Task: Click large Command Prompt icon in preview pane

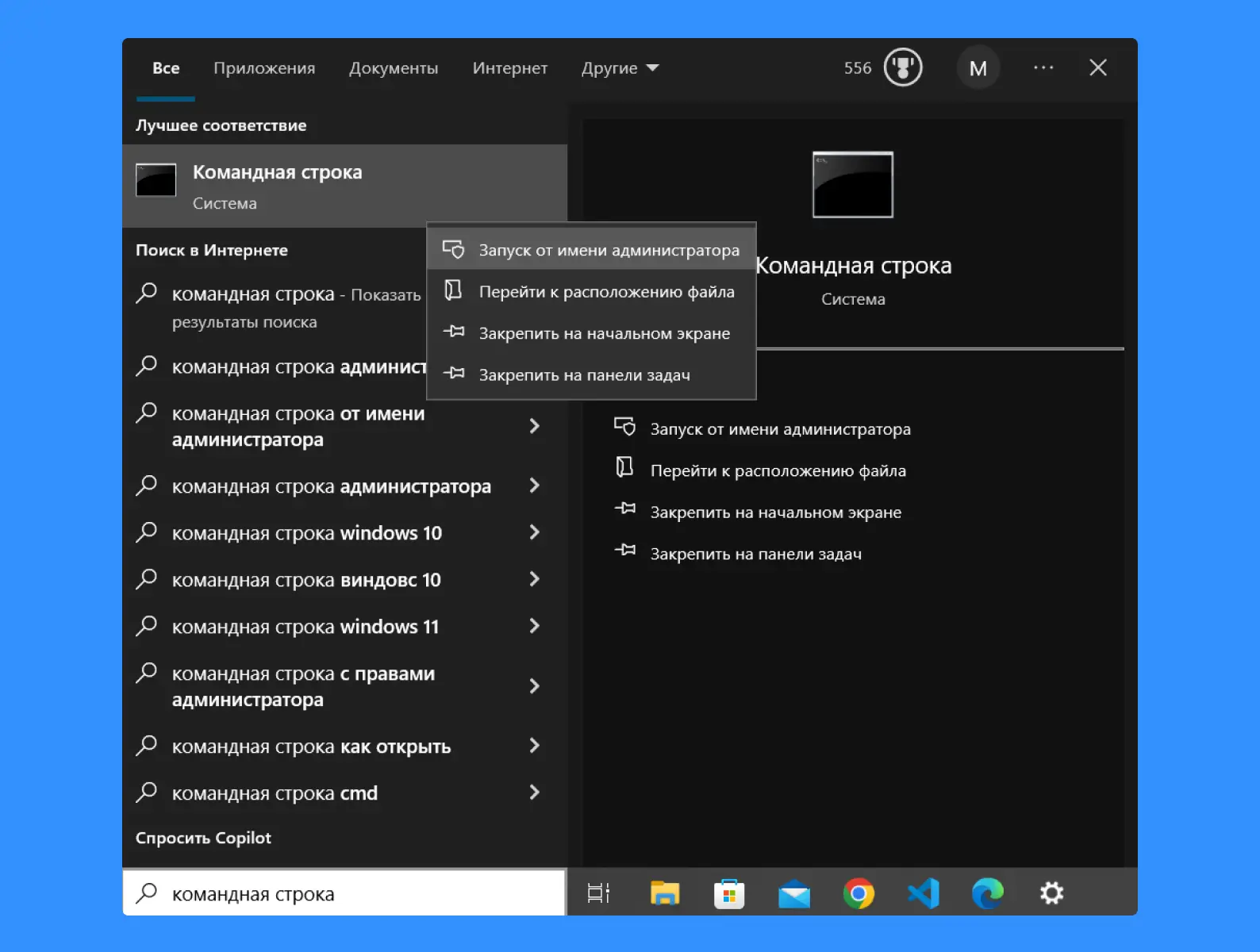Action: pos(853,185)
